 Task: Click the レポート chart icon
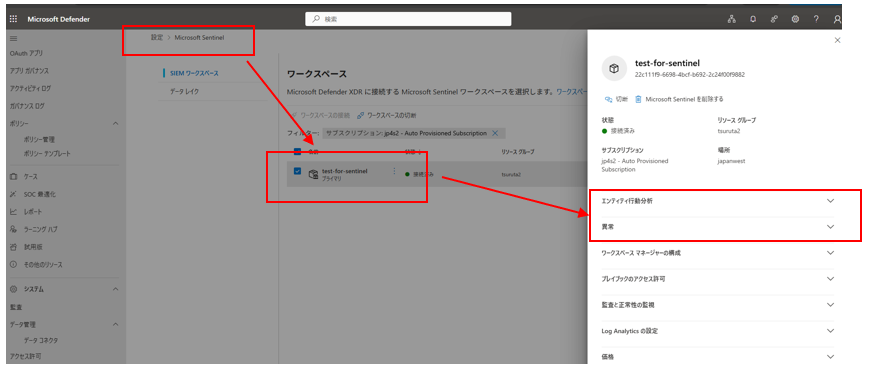click(13, 212)
